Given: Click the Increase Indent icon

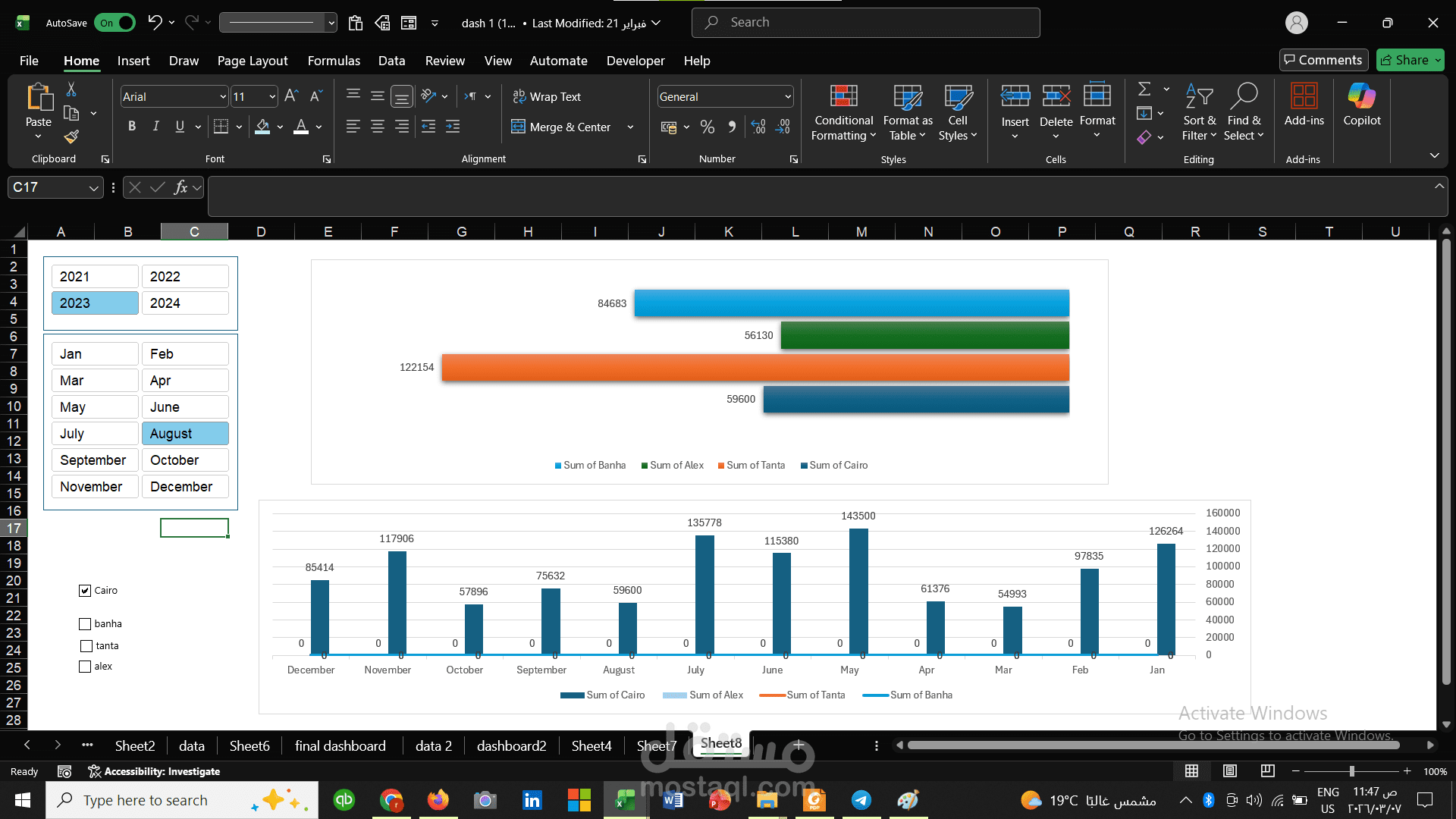Looking at the screenshot, I should [x=453, y=127].
